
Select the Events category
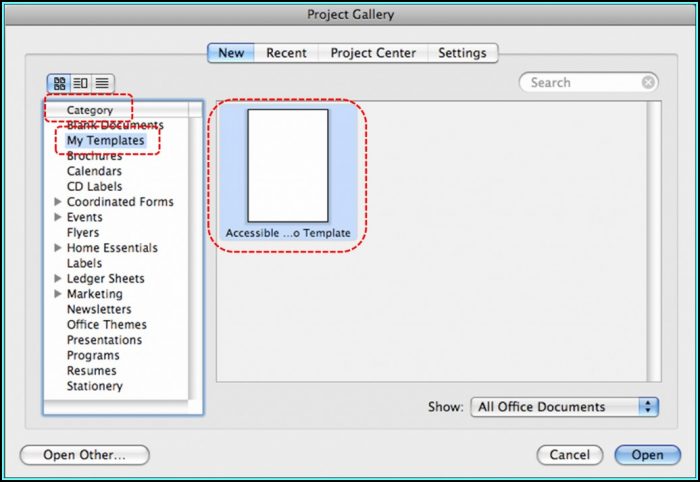pyautogui.click(x=85, y=217)
